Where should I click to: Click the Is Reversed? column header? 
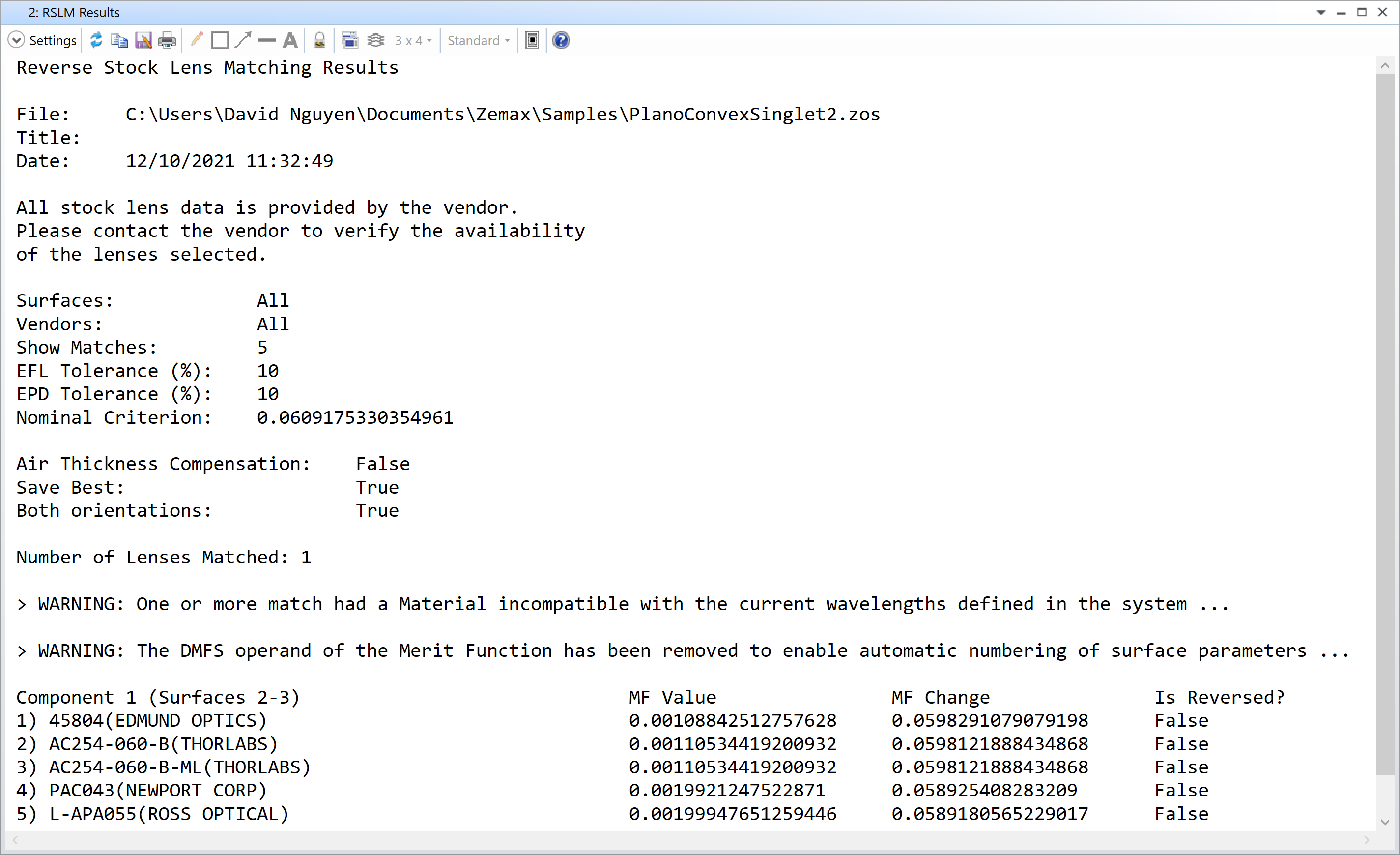[x=1219, y=697]
